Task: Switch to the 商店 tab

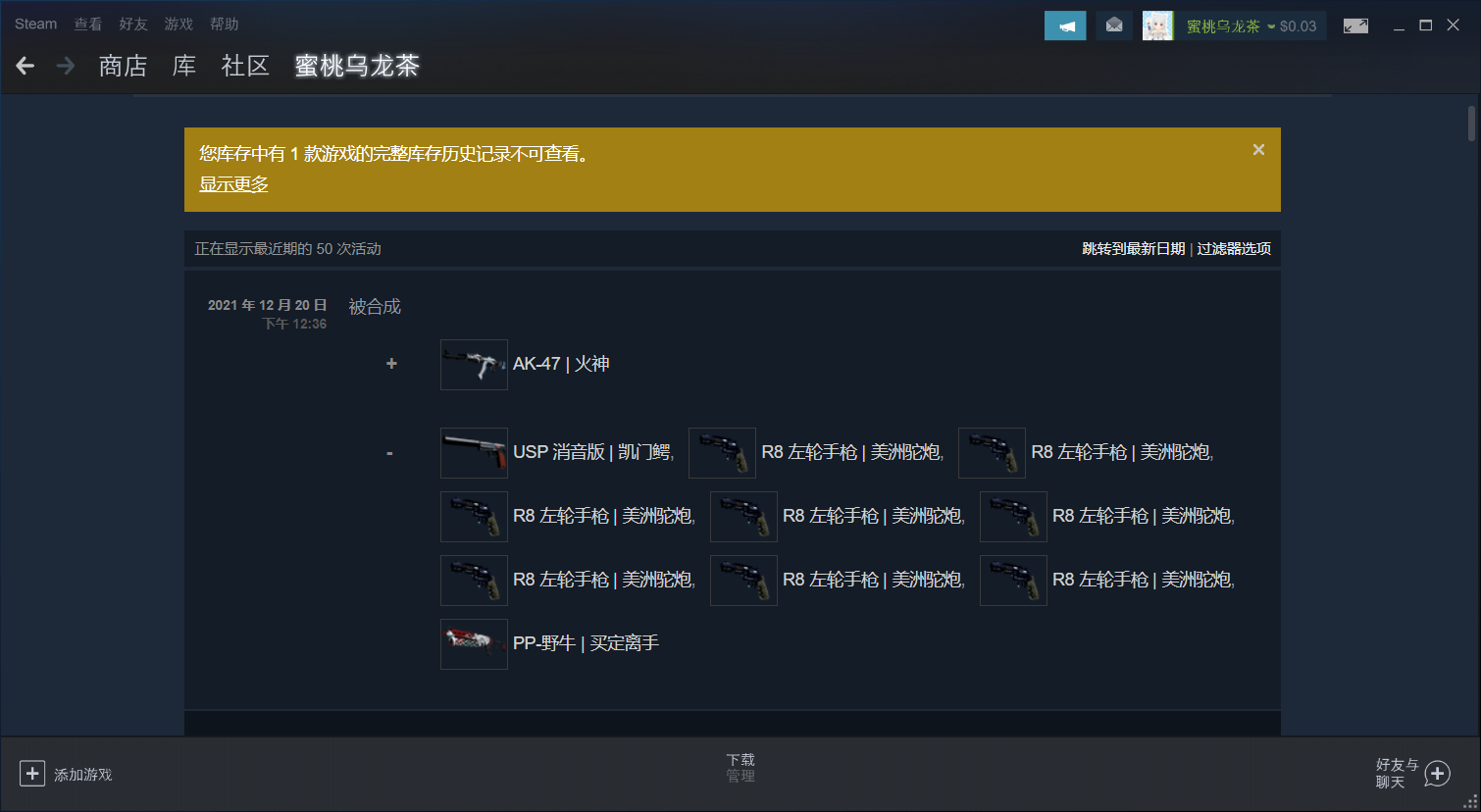Action: pos(123,66)
